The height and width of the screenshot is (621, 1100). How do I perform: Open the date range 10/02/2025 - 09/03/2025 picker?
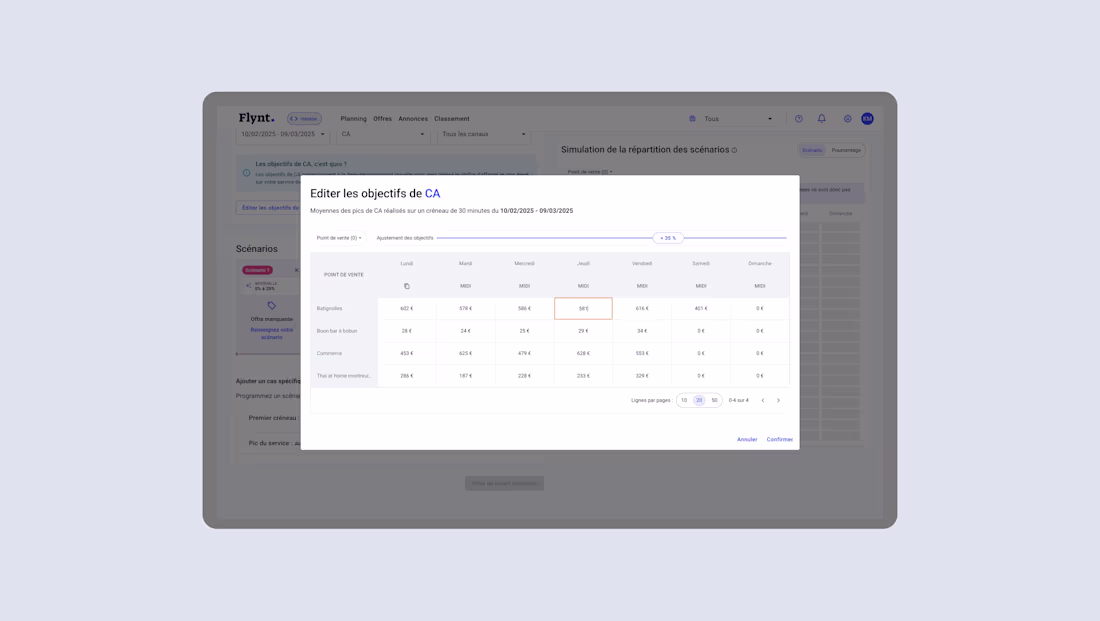click(280, 134)
